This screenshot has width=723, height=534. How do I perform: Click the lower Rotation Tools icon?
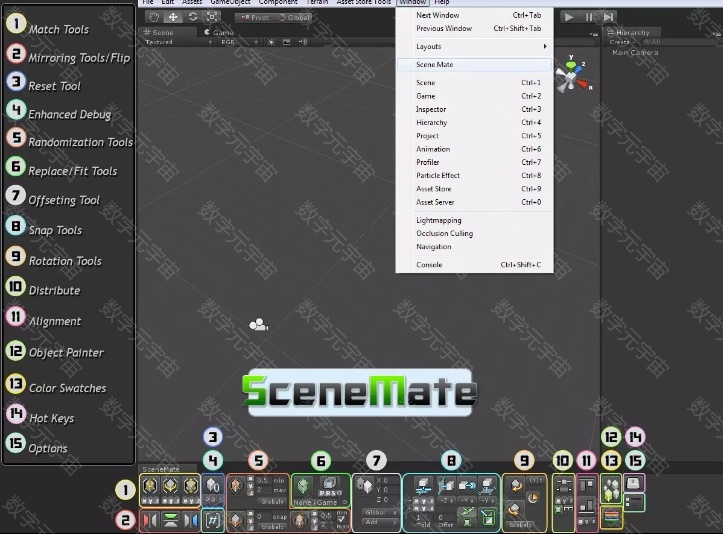pyautogui.click(x=514, y=510)
